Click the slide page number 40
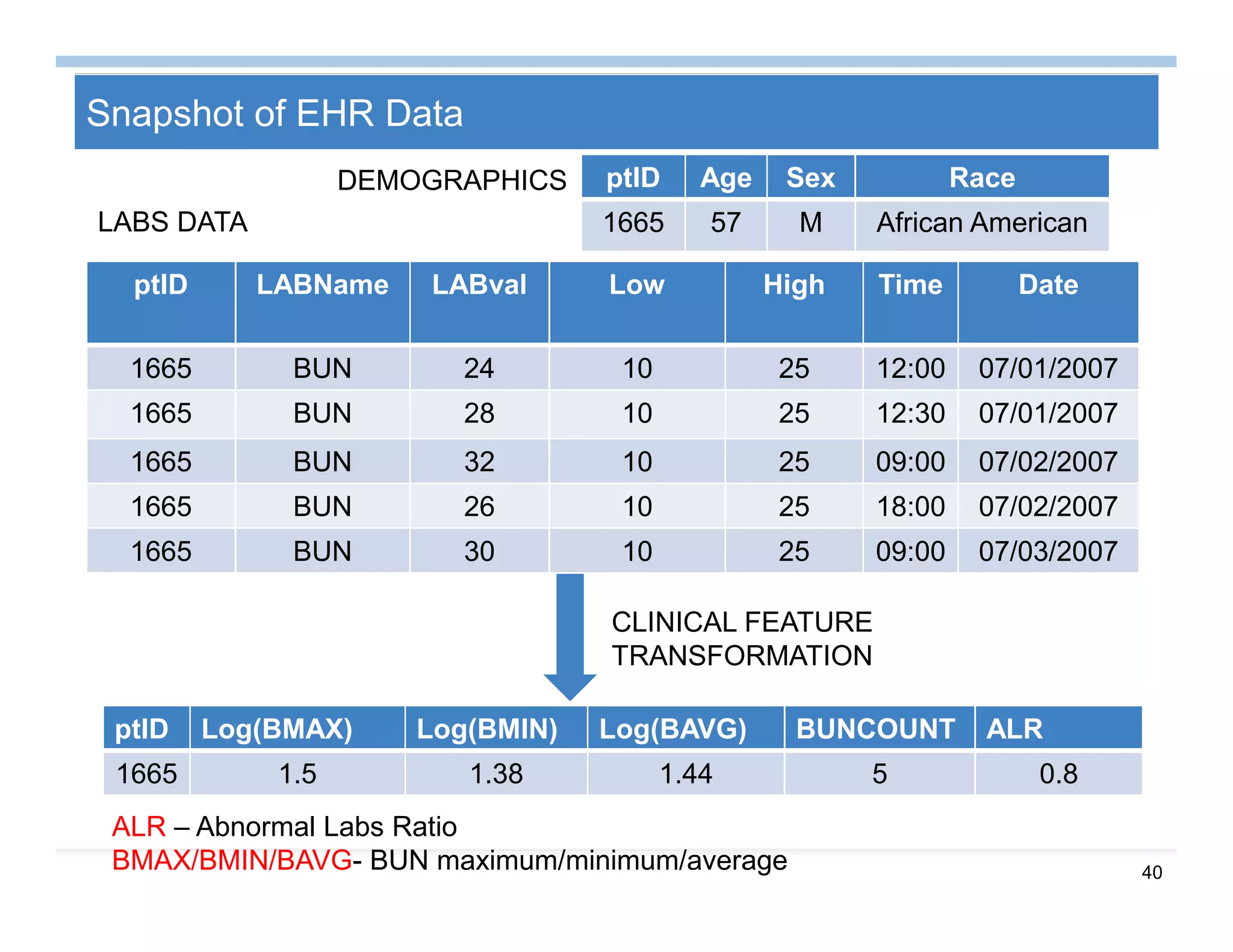Screen dimensions: 1233x952 click(x=1152, y=873)
